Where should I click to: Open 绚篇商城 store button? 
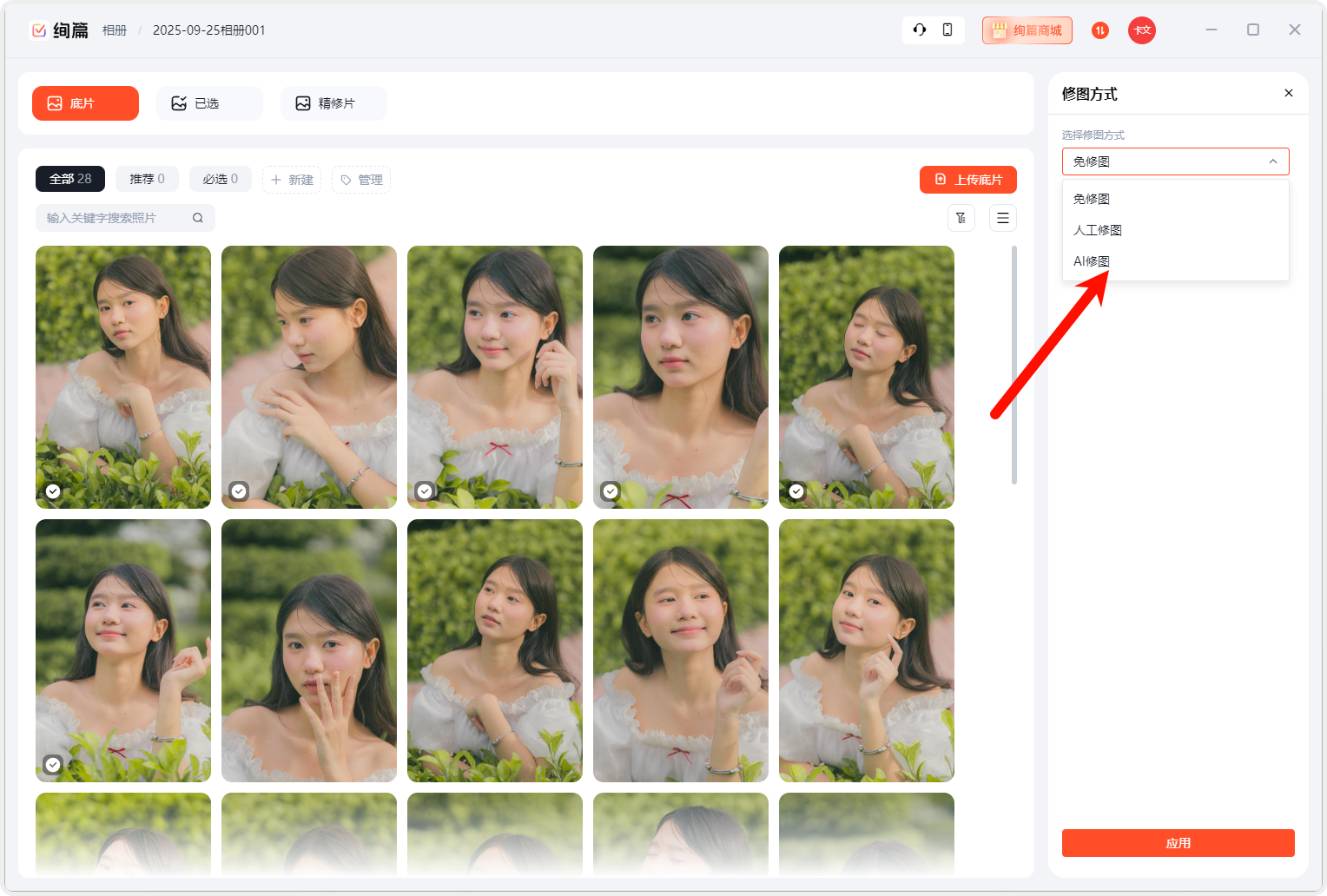click(1027, 30)
